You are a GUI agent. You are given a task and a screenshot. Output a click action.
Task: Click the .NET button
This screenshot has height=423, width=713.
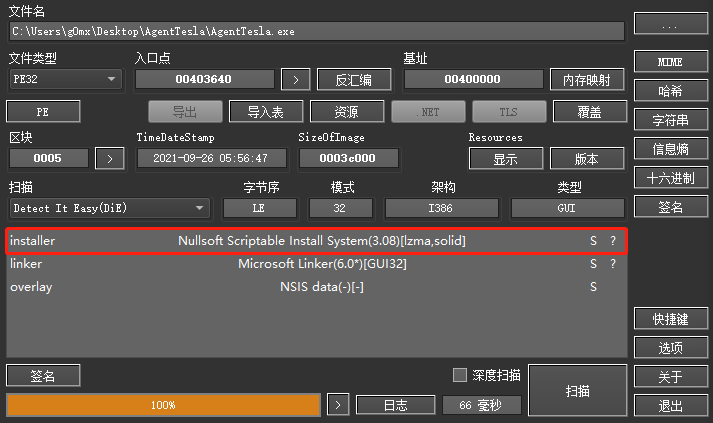coord(428,111)
